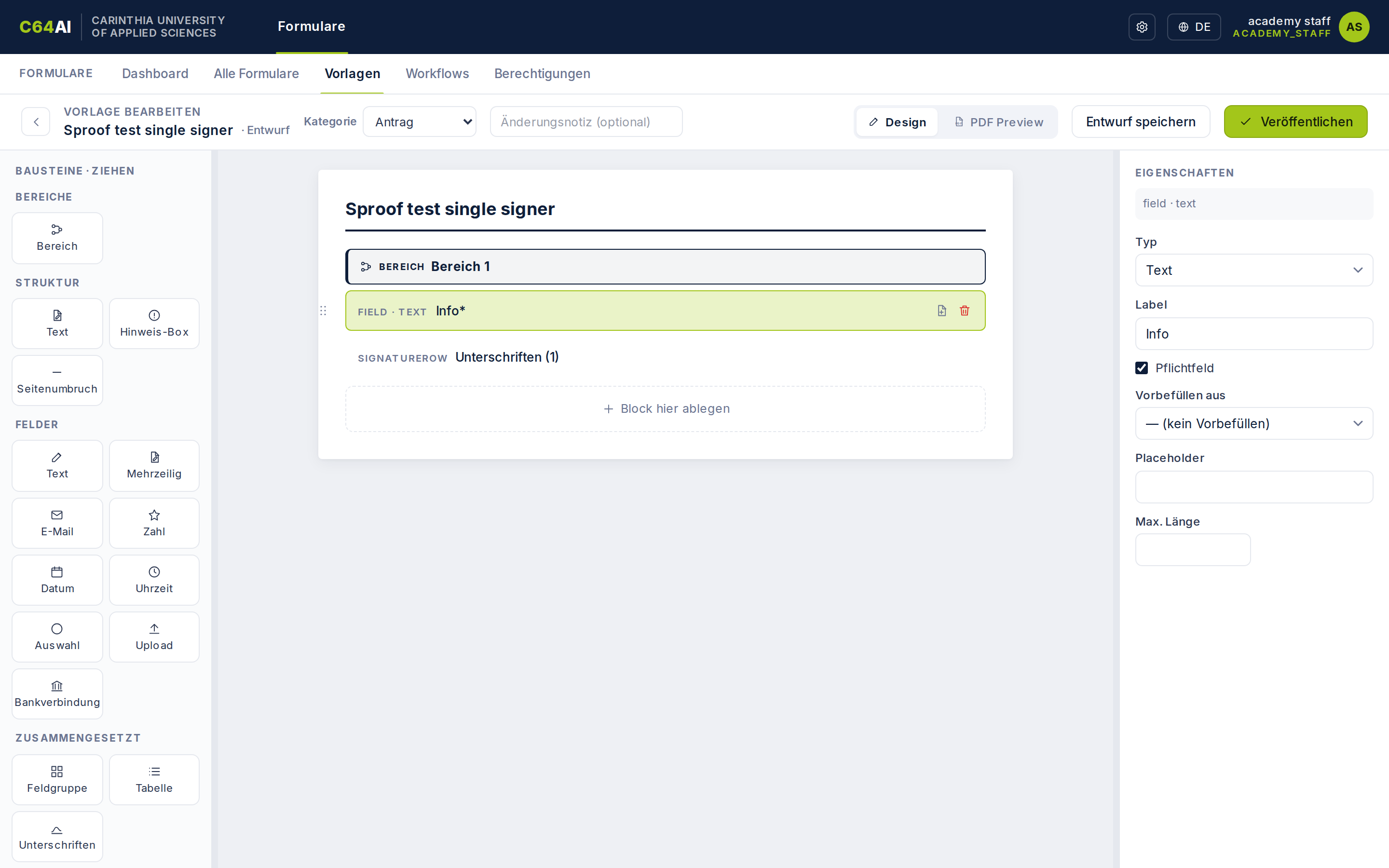
Task: Delete the Info field with trash icon
Action: tap(964, 311)
